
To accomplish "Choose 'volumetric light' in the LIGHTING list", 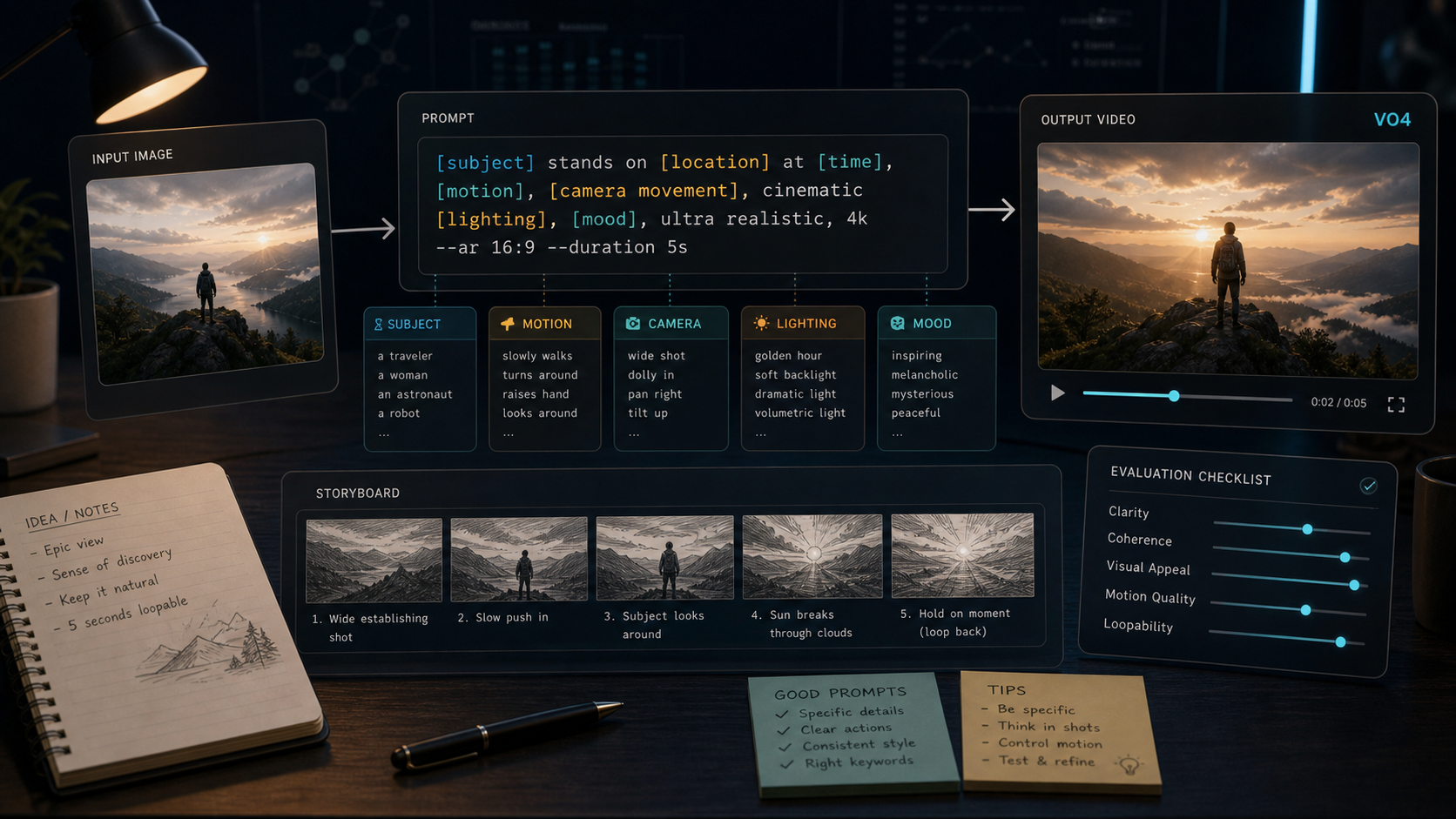I will [x=800, y=413].
